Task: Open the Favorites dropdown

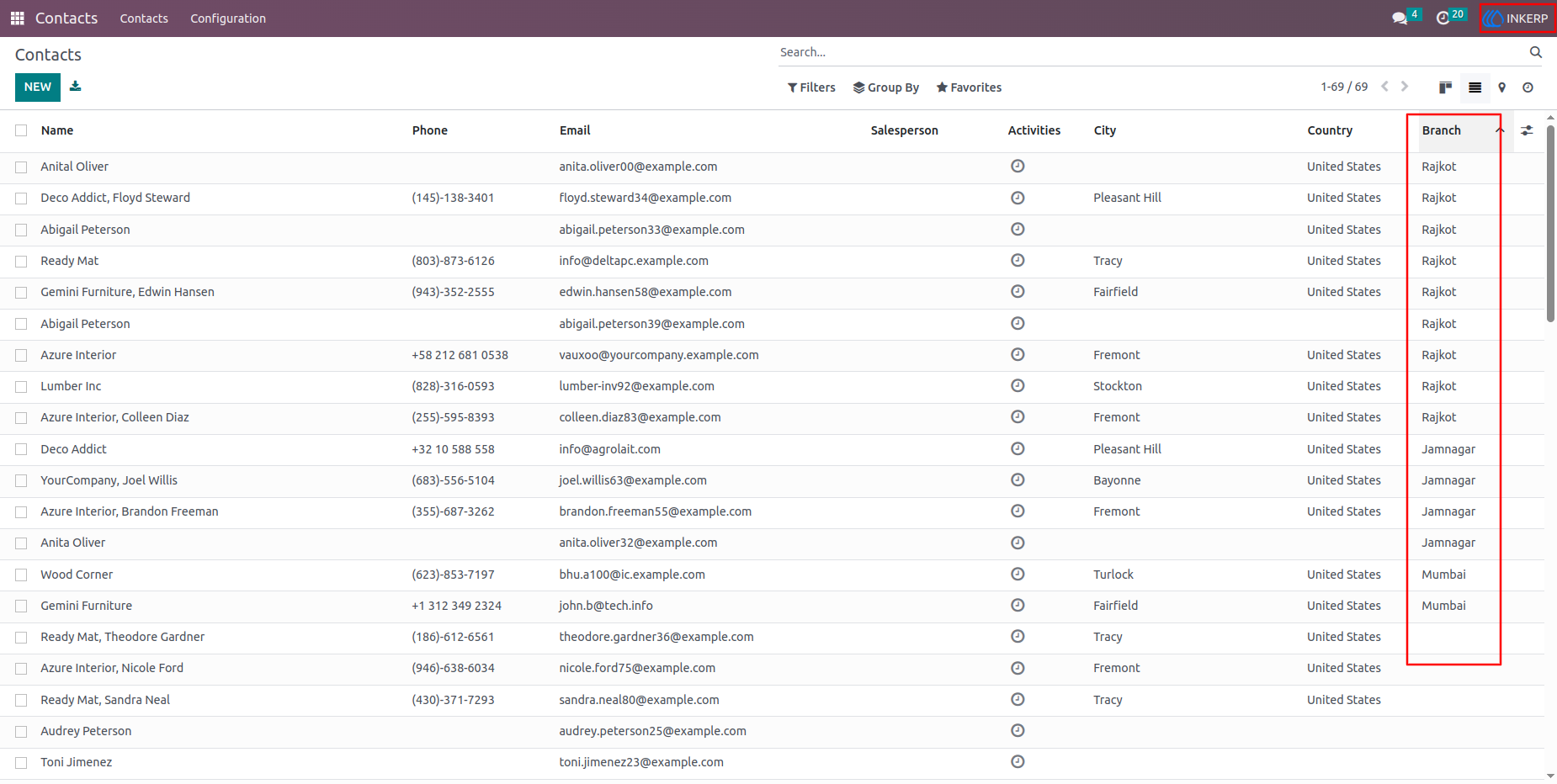Action: pyautogui.click(x=969, y=87)
